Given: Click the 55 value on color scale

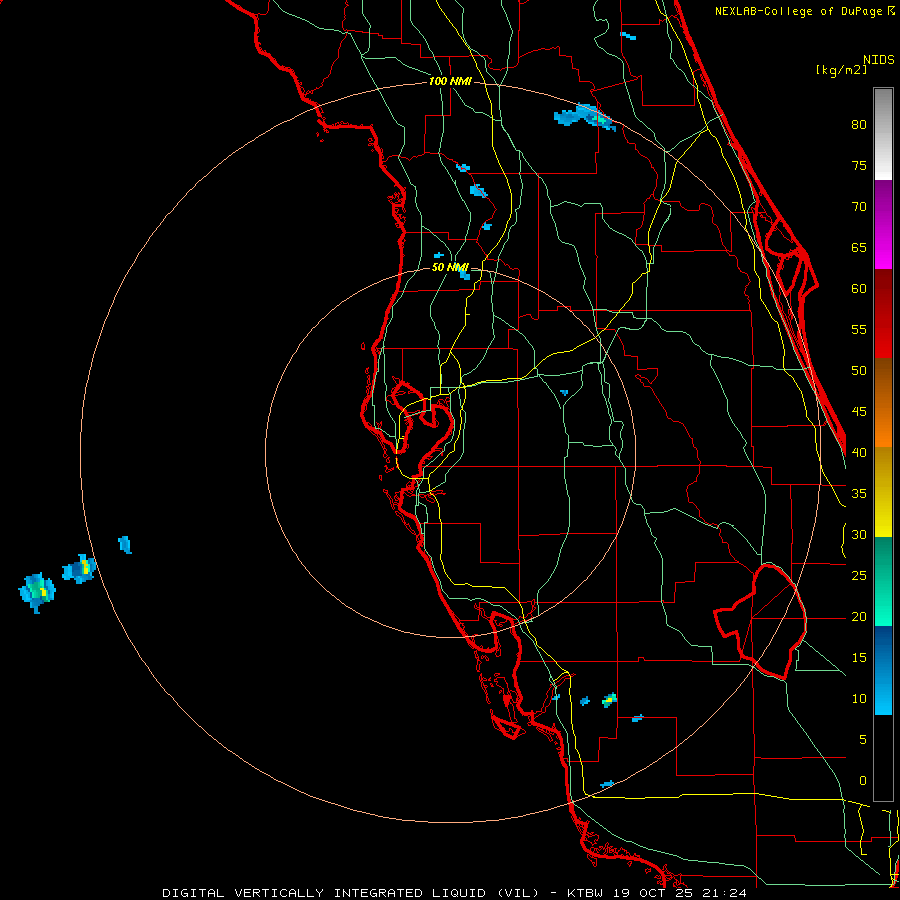Looking at the screenshot, I should tap(859, 329).
